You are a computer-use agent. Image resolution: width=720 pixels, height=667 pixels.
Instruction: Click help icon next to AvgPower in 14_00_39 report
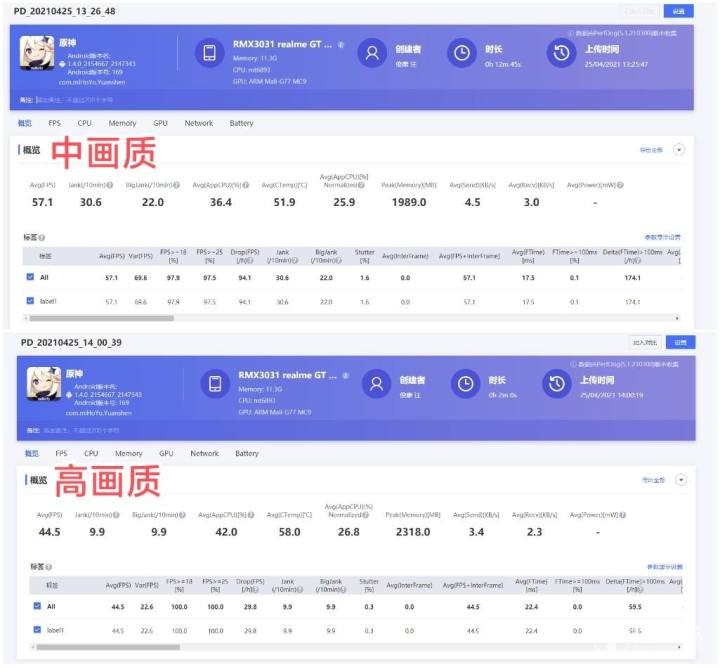pyautogui.click(x=623, y=515)
